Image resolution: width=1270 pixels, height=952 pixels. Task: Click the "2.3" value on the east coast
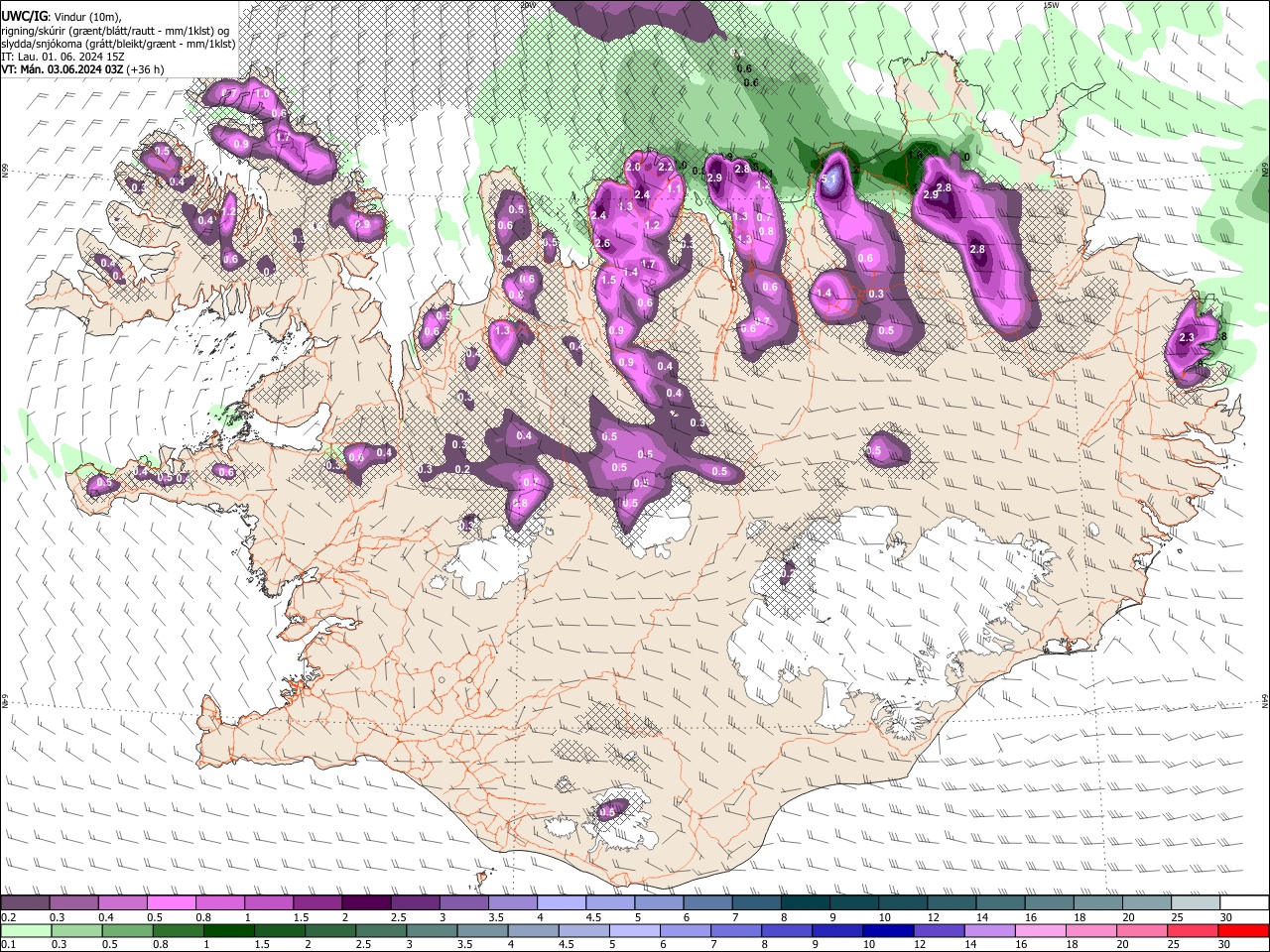[1187, 338]
